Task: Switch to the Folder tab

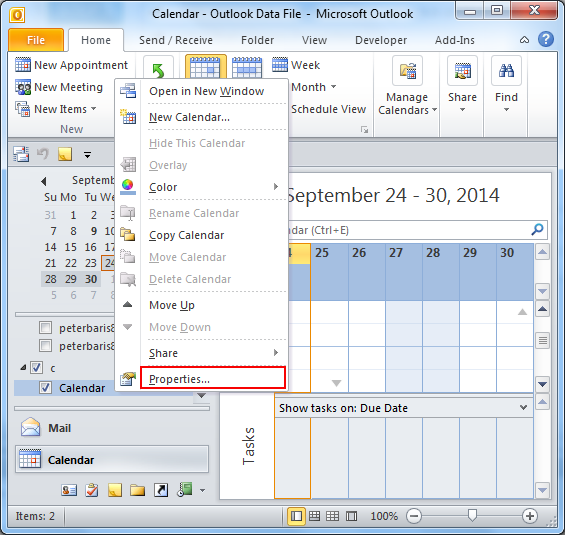Action: point(257,40)
